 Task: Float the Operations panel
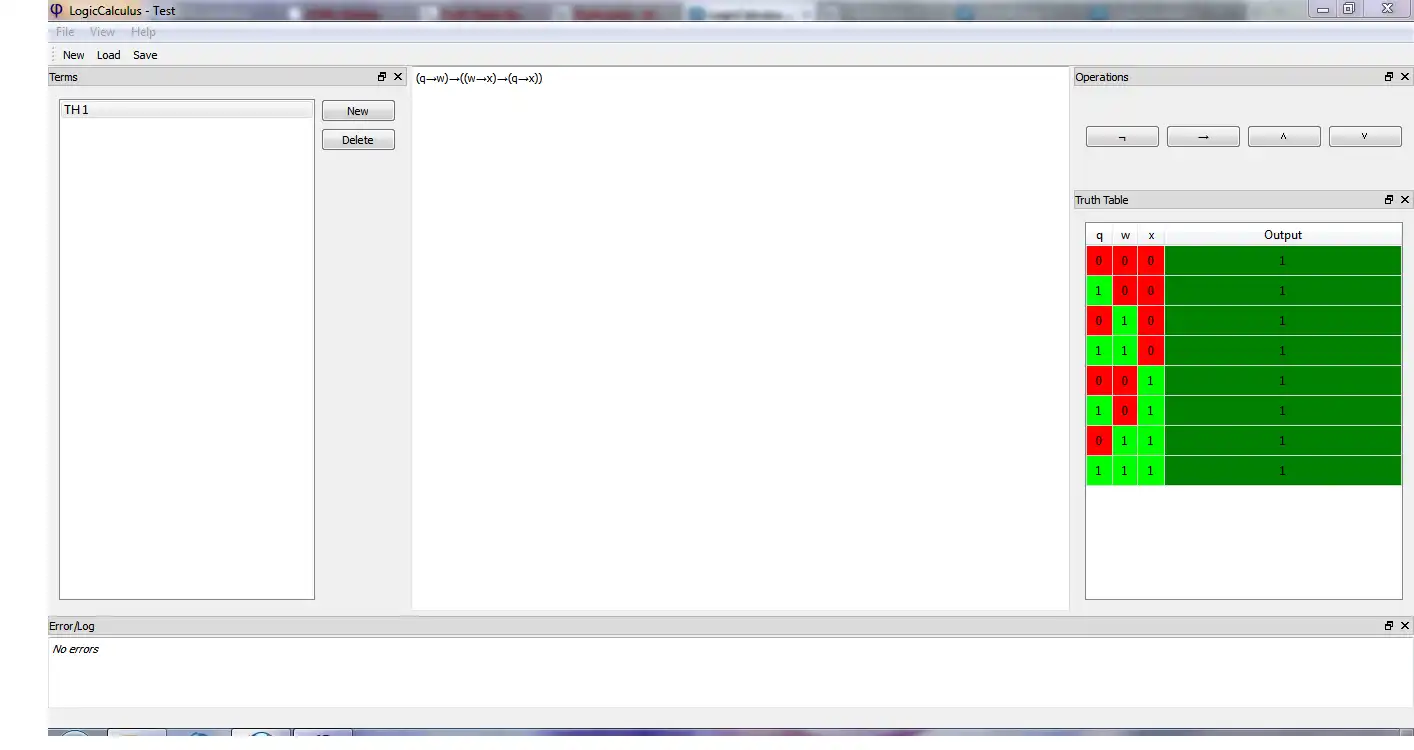tap(1389, 77)
